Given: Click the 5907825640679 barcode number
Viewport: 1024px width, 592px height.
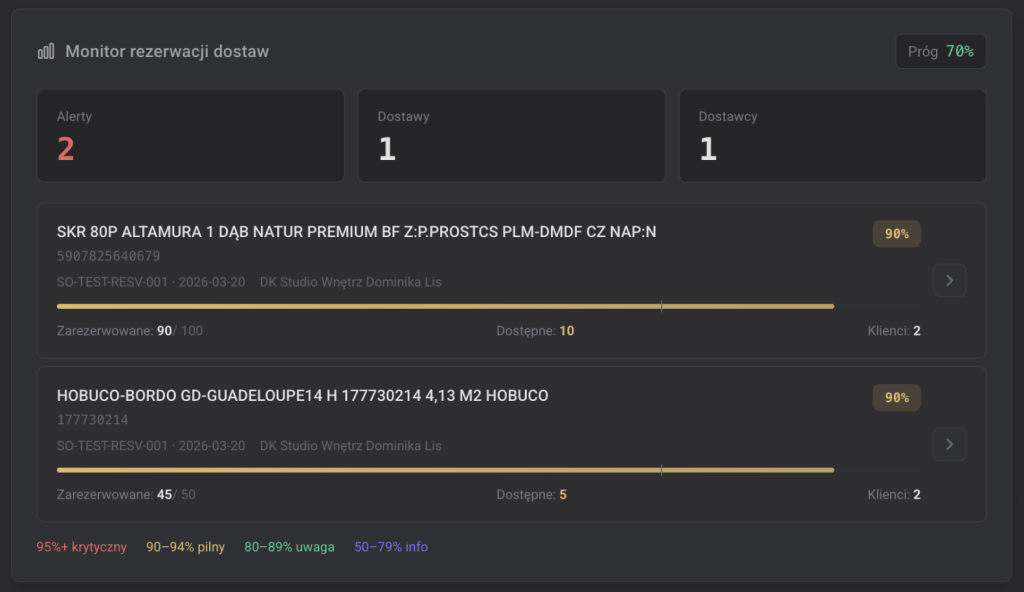Looking at the screenshot, I should [x=108, y=256].
